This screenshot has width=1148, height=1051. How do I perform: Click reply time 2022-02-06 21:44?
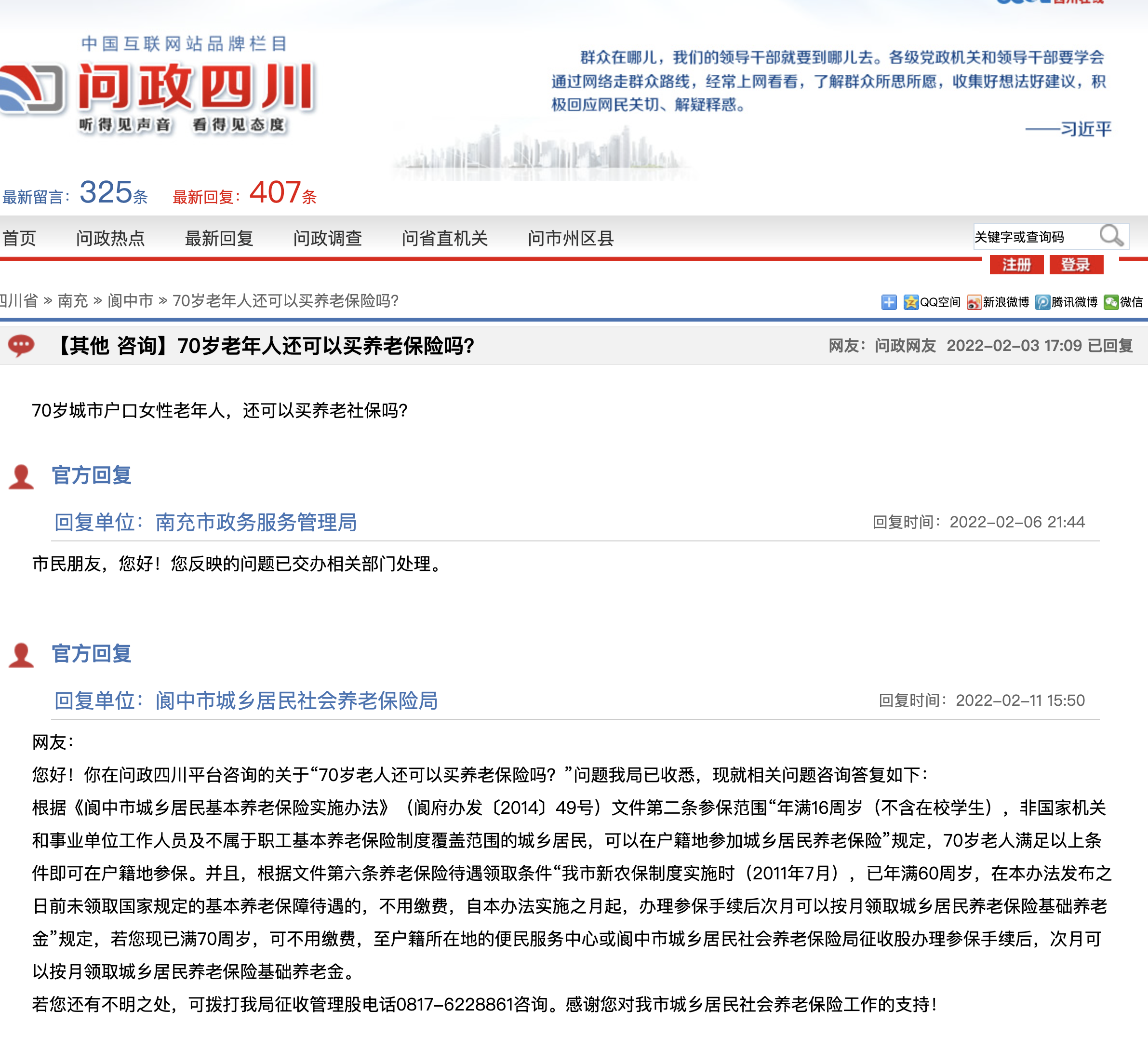coord(1017,522)
